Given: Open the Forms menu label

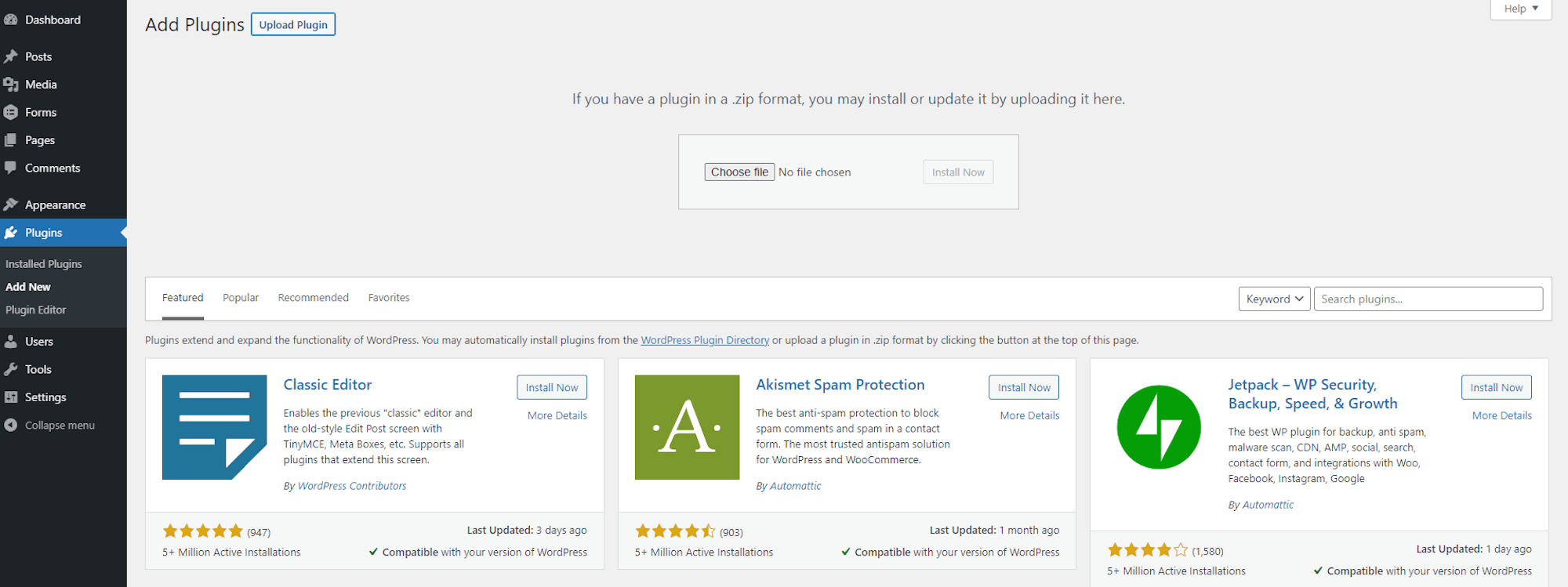Looking at the screenshot, I should (x=41, y=112).
